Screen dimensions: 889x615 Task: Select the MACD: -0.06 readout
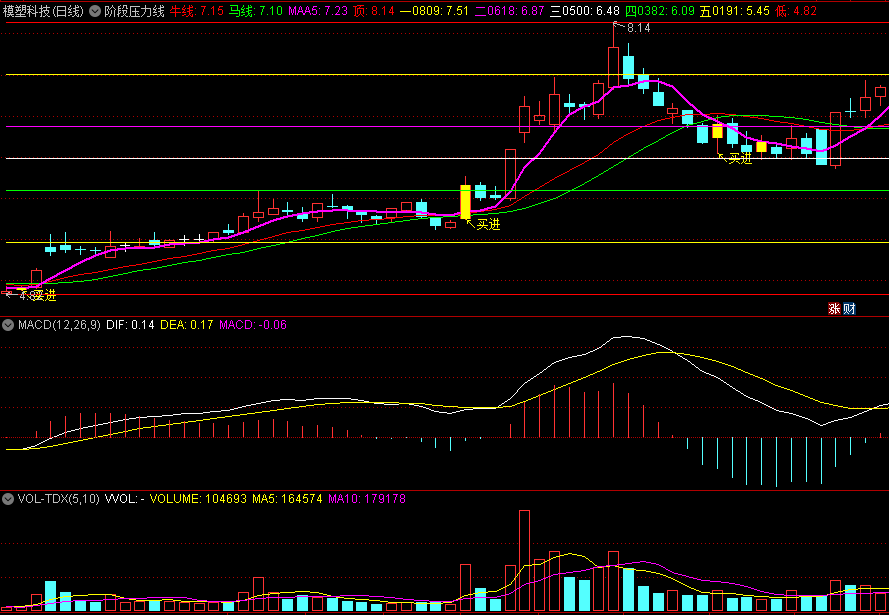[253, 325]
